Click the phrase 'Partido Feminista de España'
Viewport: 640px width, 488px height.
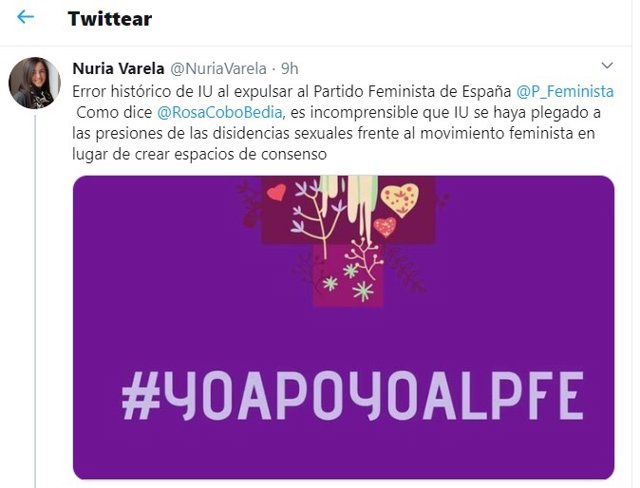pyautogui.click(x=412, y=91)
